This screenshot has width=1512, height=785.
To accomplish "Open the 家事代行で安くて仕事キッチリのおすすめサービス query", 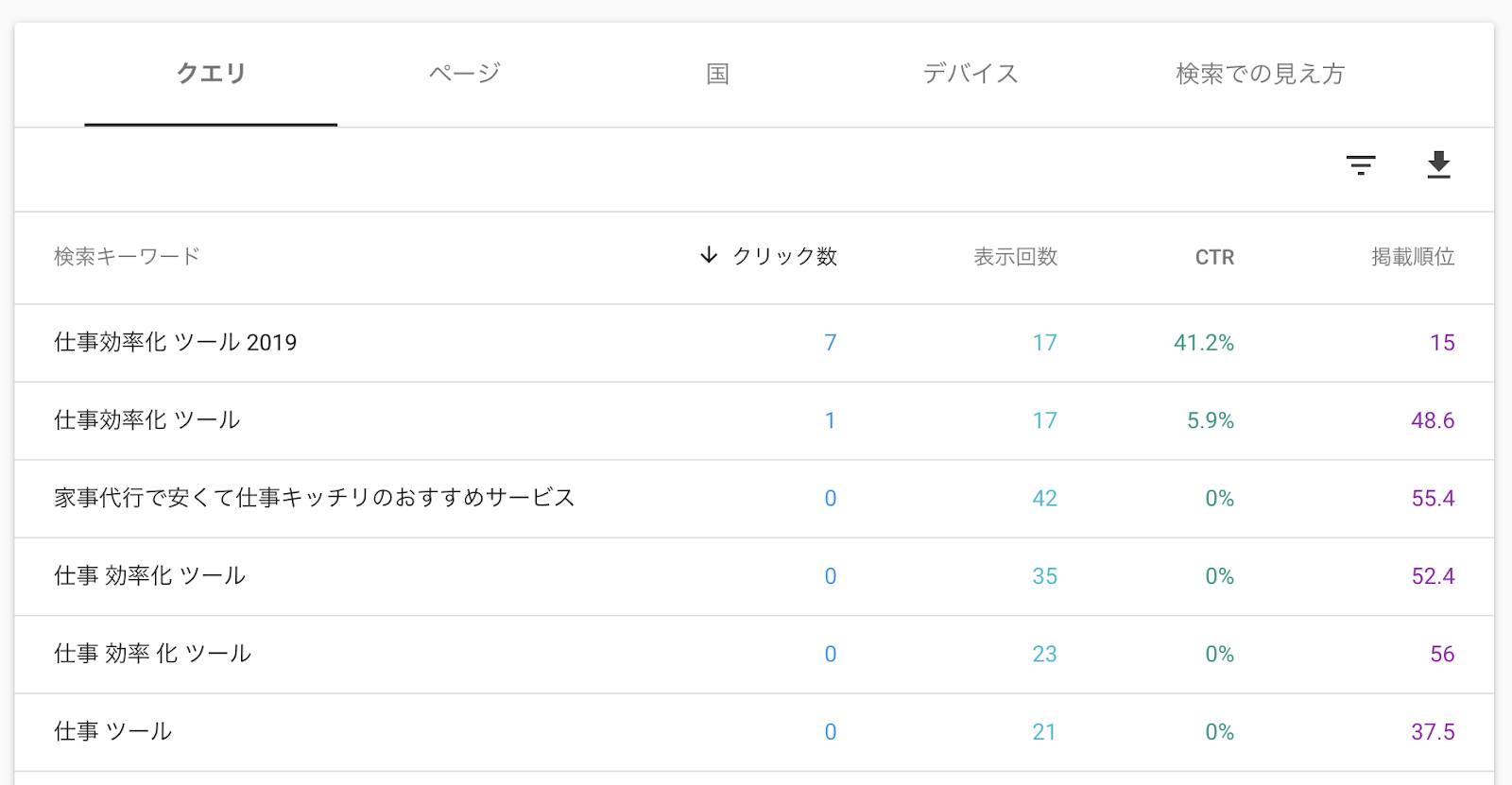I will point(314,498).
